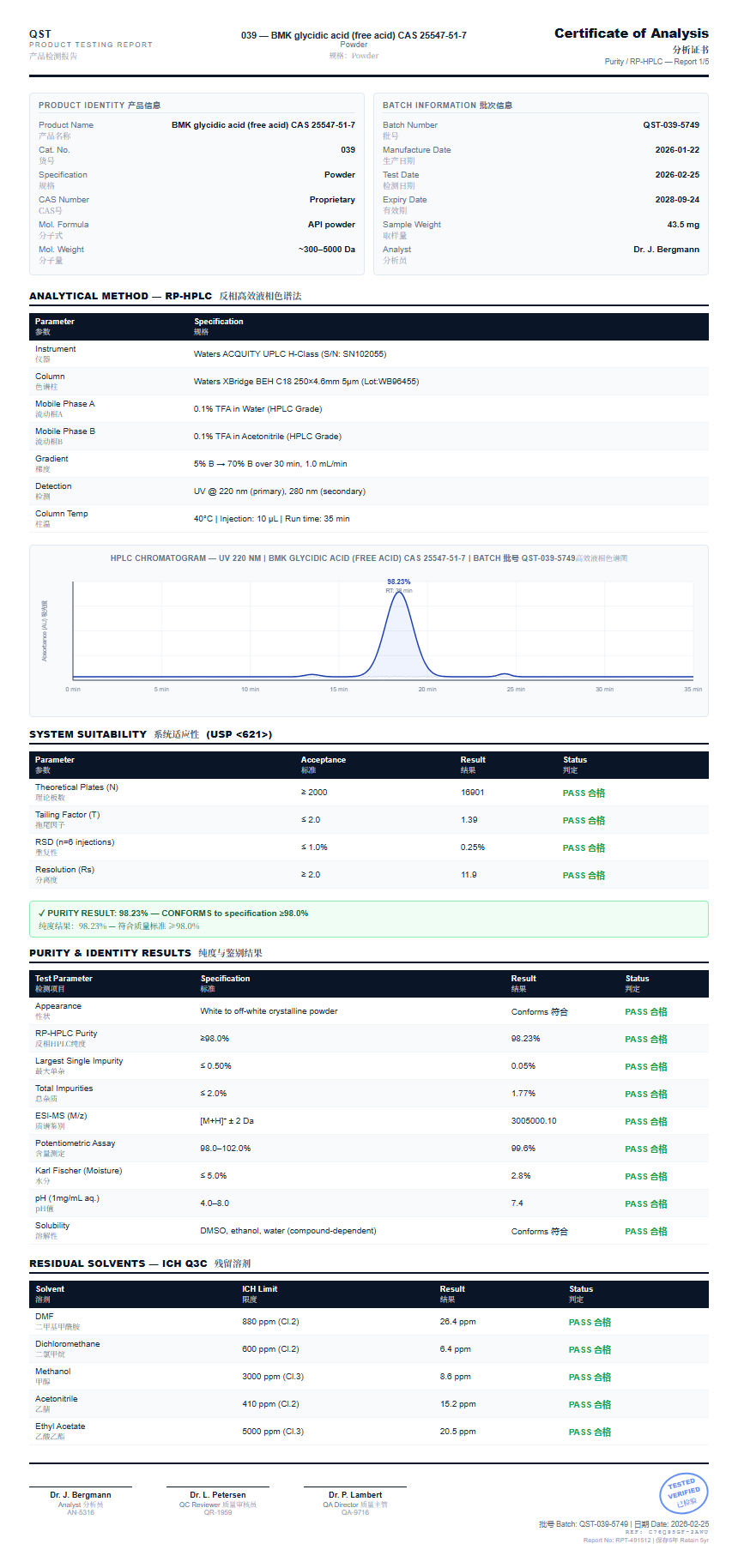Click Column spec "Waters XBridge BEH C18"

coord(306,382)
